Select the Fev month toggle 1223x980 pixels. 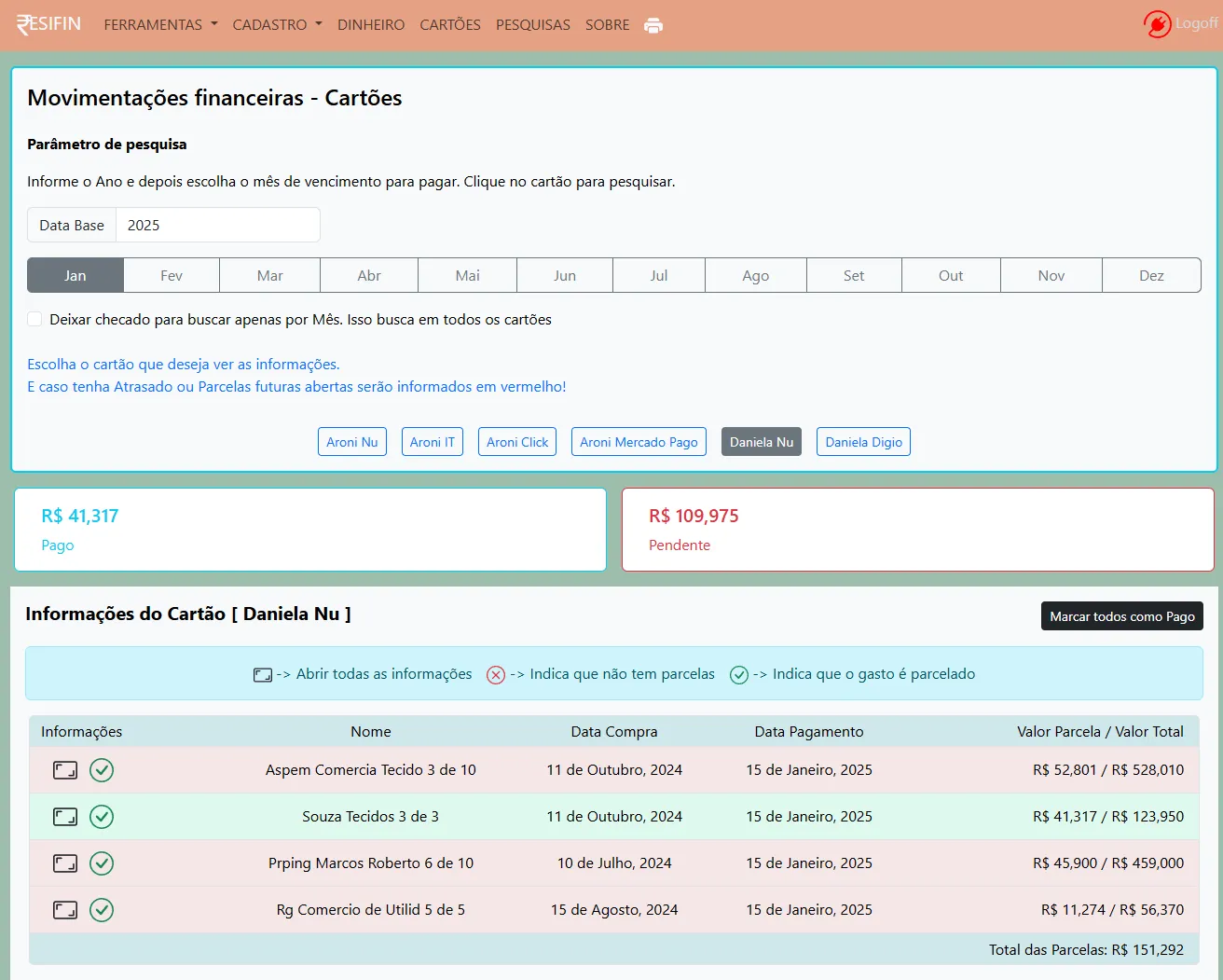172,276
